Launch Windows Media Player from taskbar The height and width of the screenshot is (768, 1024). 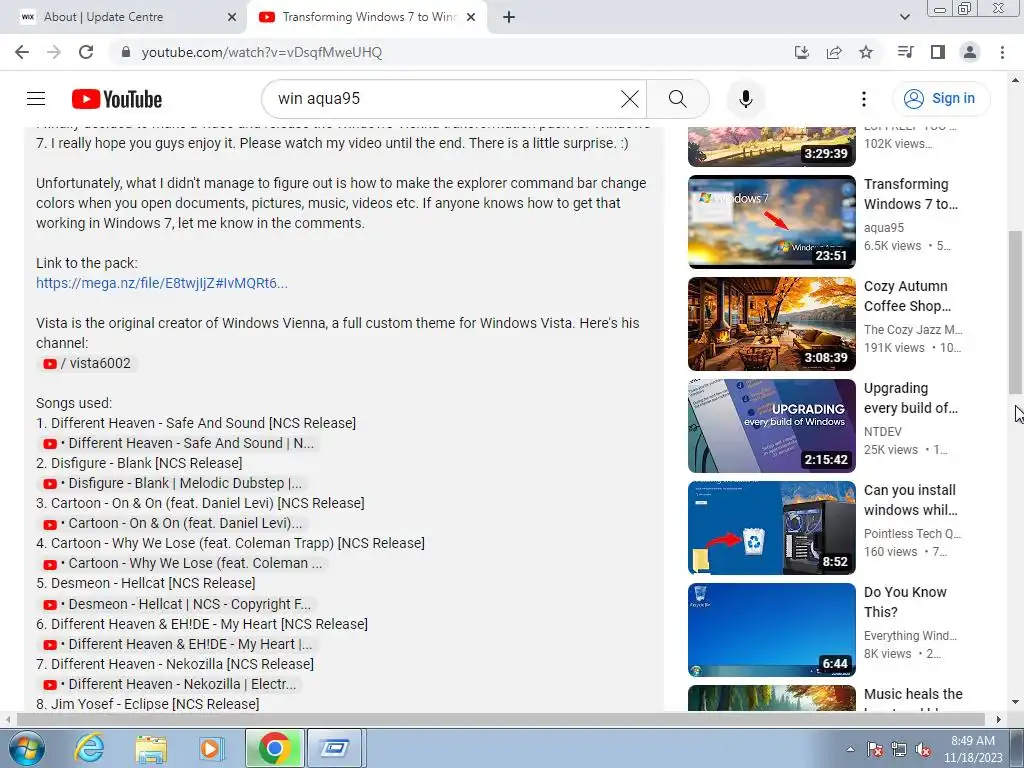(211, 748)
